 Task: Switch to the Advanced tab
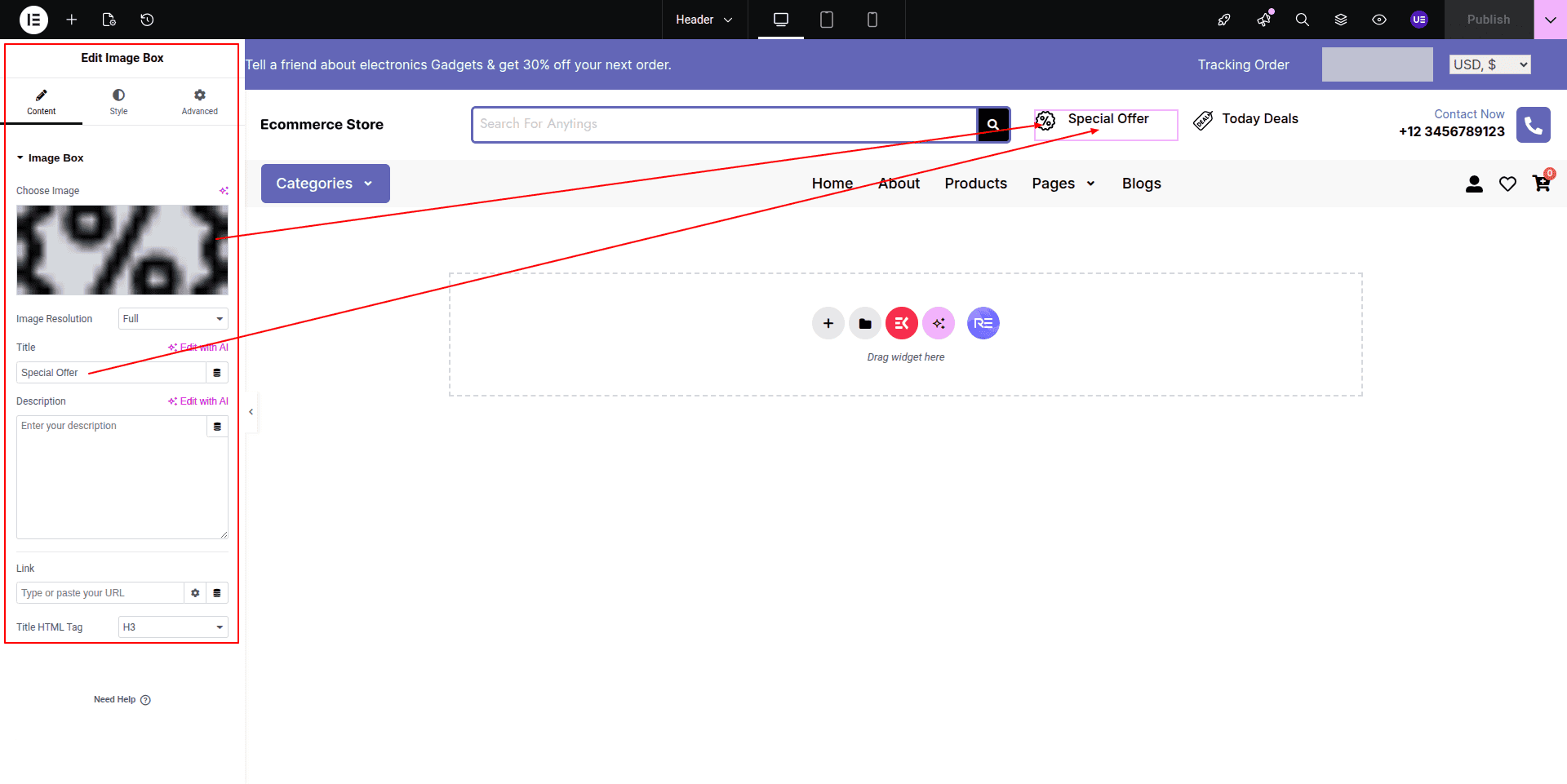coord(199,102)
